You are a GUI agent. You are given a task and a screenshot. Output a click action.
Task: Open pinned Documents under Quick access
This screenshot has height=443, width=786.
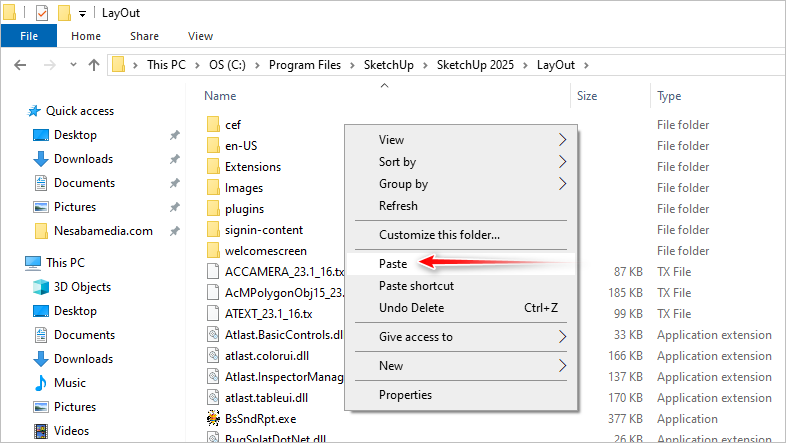point(84,183)
